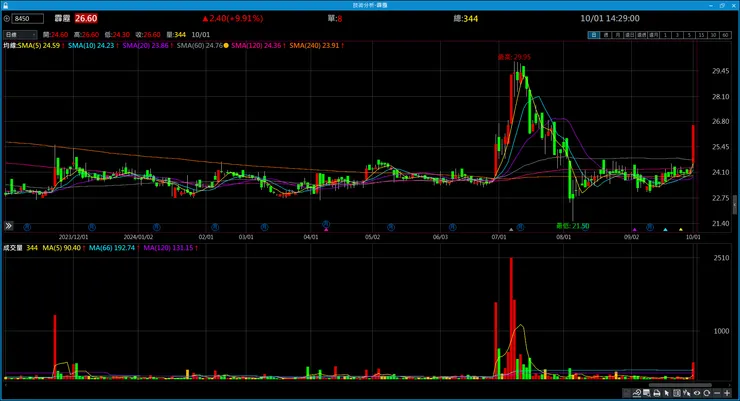740x401 pixels.
Task: Click the first grey icon in bottom toolbar
Action: (627, 393)
